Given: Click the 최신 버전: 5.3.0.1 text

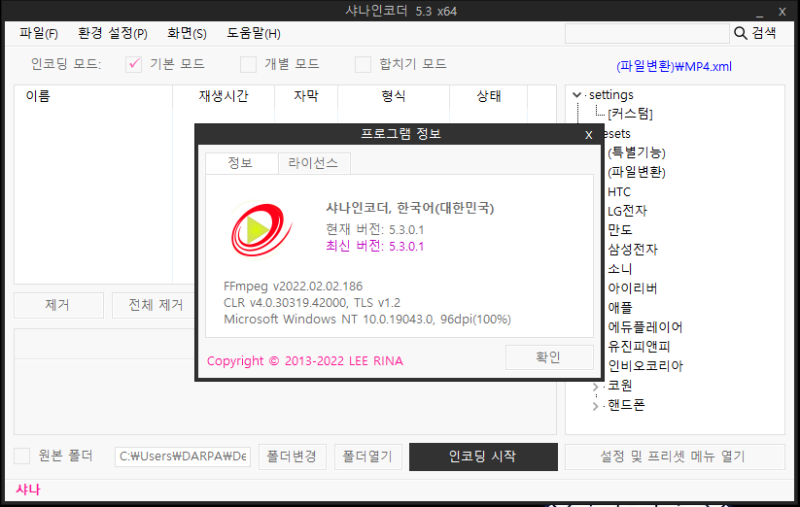Looking at the screenshot, I should pyautogui.click(x=375, y=246).
